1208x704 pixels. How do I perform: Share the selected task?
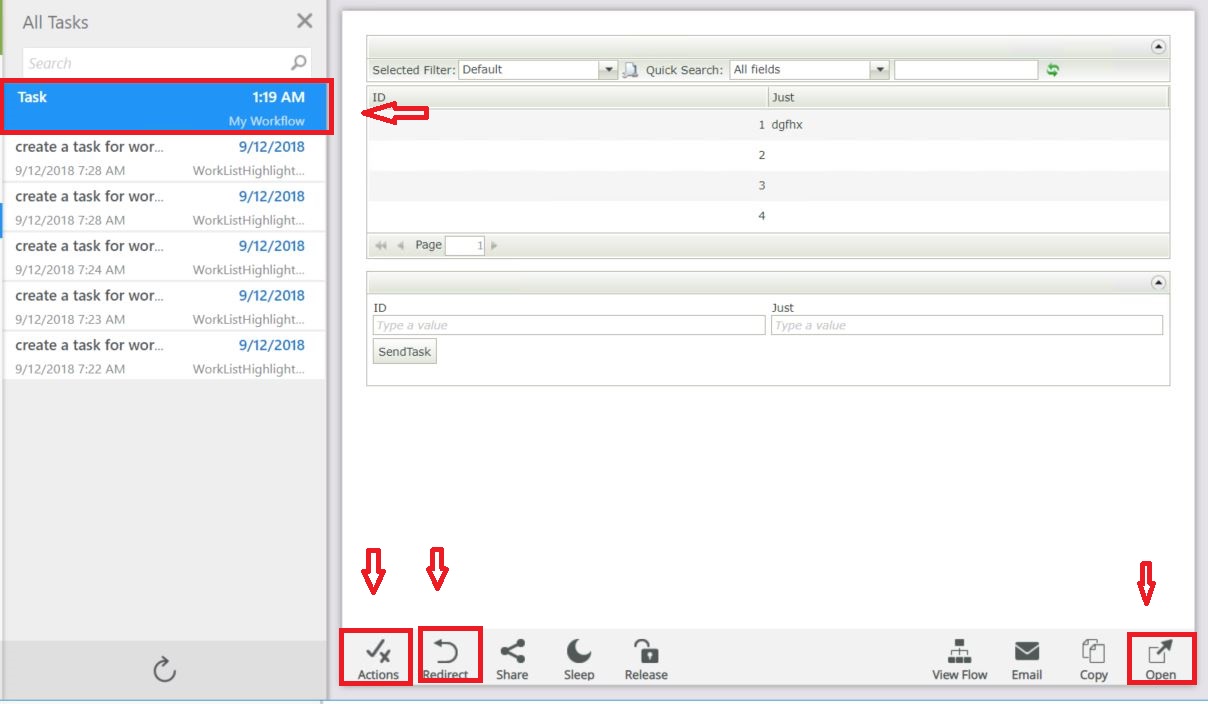[x=512, y=659]
